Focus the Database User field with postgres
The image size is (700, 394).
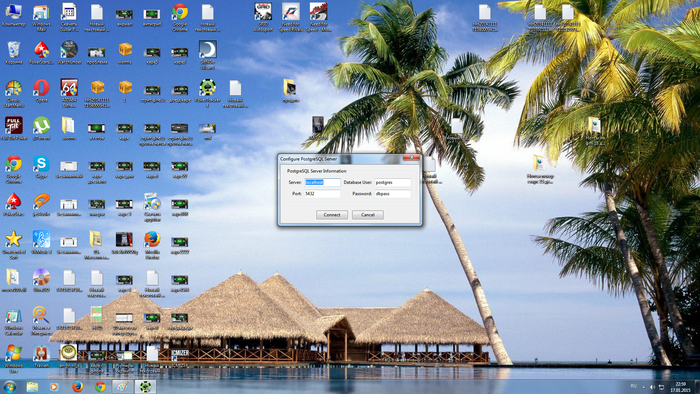coord(392,182)
